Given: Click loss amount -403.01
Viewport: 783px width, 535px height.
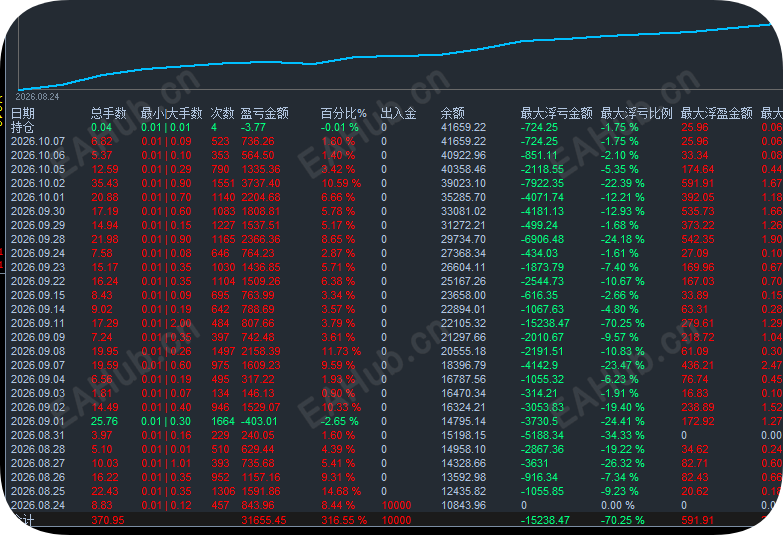Looking at the screenshot, I should pos(259,421).
